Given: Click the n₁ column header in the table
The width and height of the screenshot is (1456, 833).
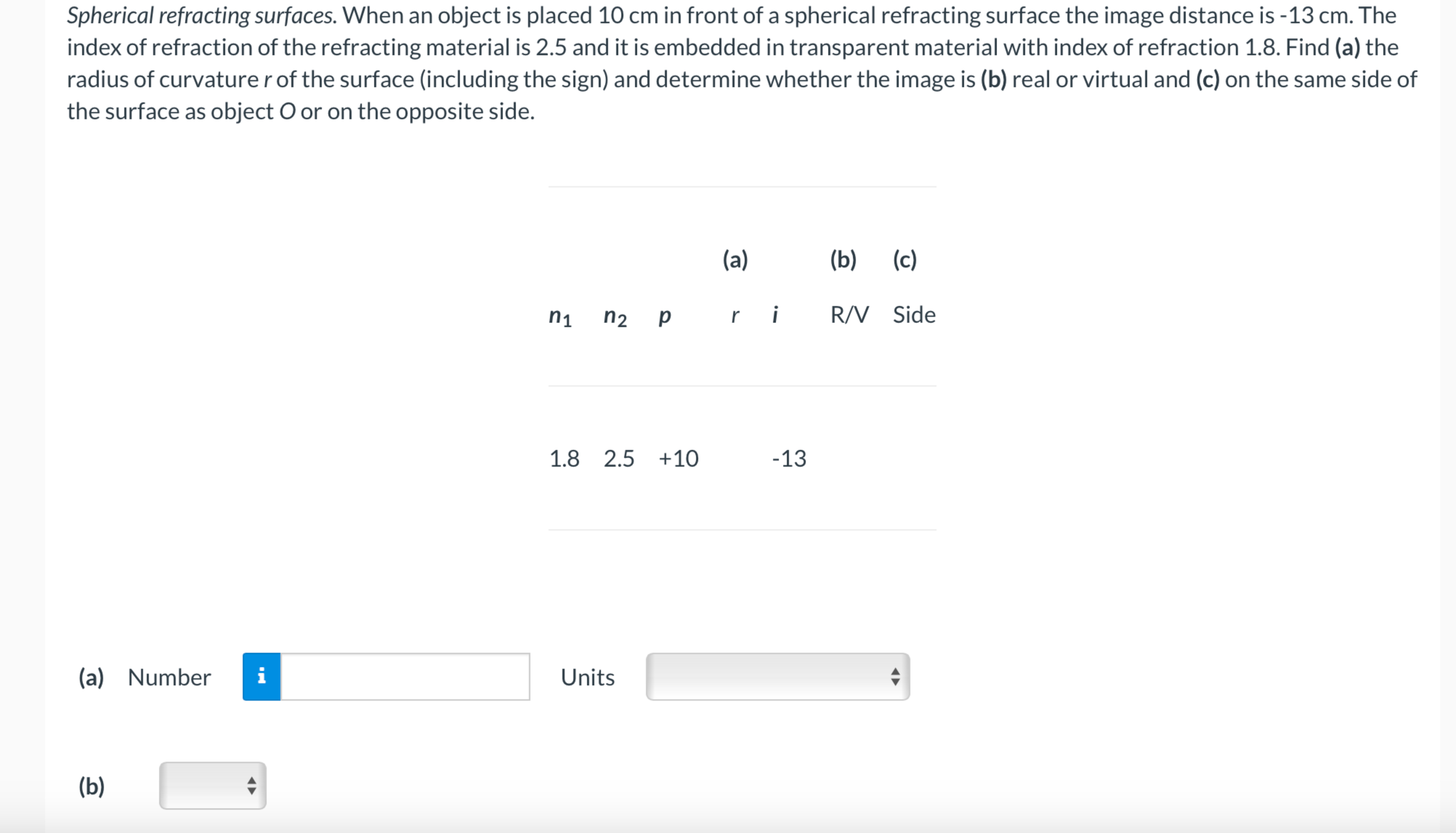Looking at the screenshot, I should pyautogui.click(x=560, y=316).
